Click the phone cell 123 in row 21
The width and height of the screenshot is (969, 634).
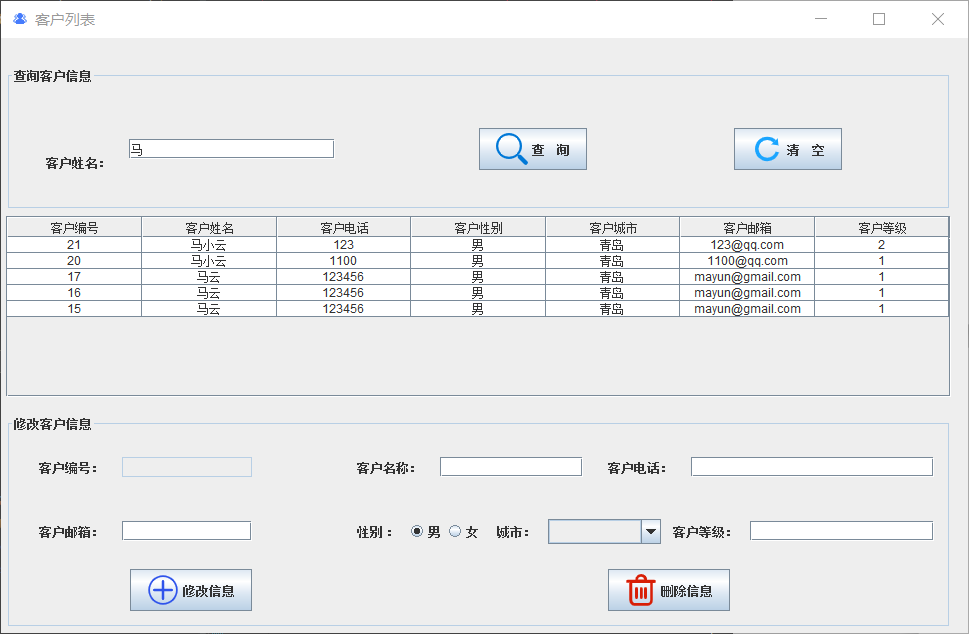click(x=344, y=245)
